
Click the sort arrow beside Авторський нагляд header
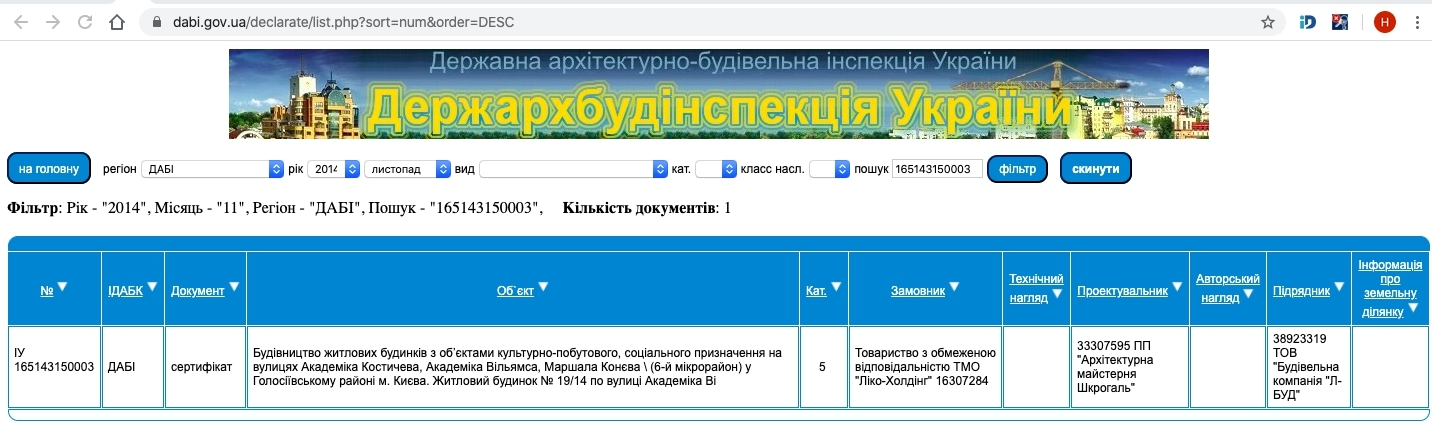coord(1248,294)
